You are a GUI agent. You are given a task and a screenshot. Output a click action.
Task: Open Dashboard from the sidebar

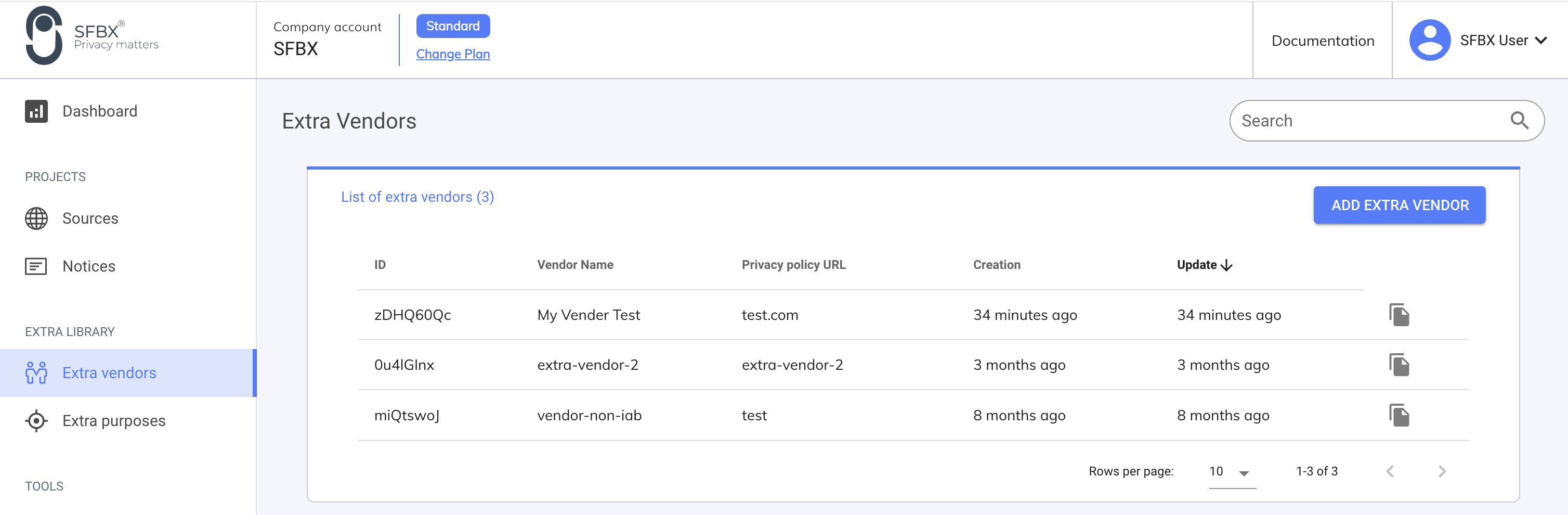pyautogui.click(x=99, y=111)
